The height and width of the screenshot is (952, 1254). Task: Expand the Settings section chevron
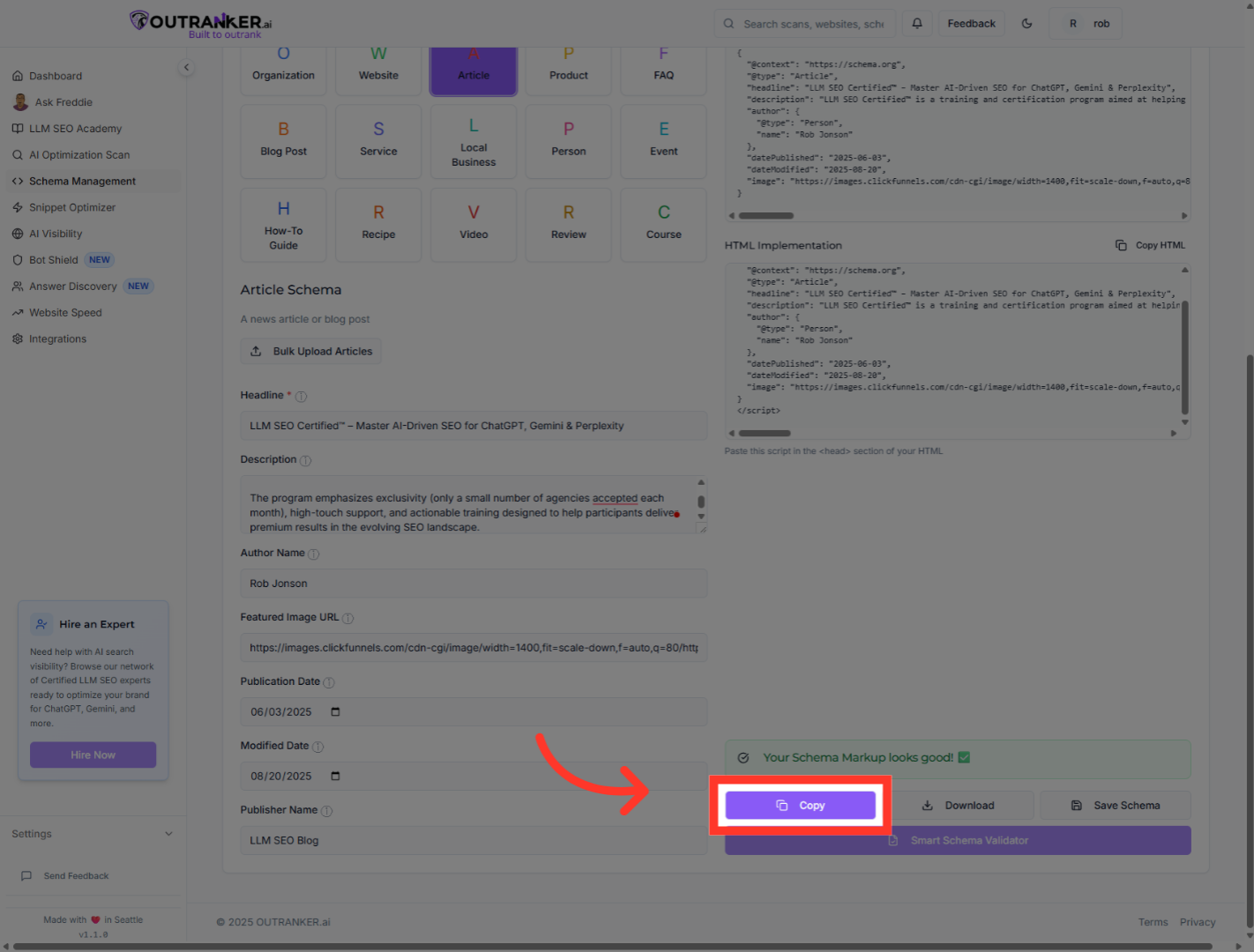click(x=168, y=834)
